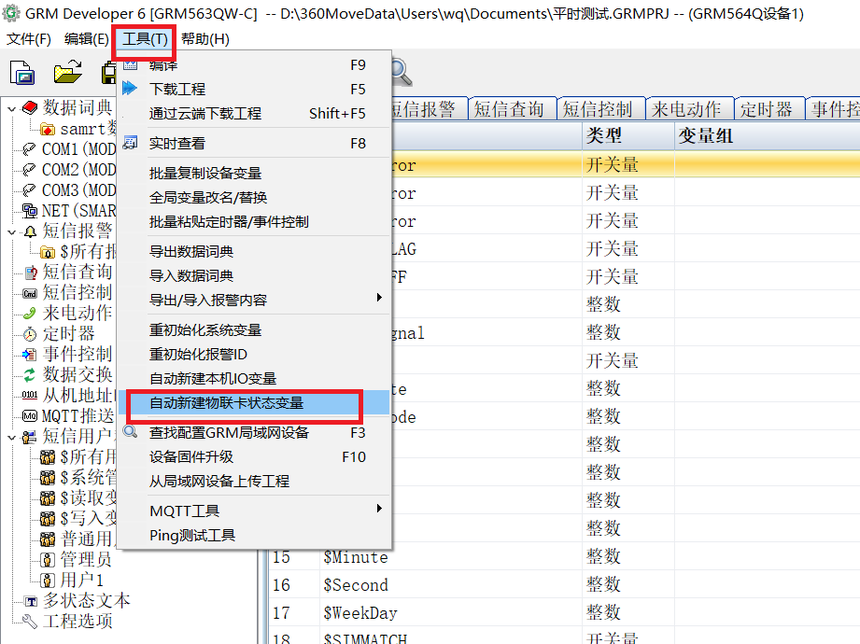
Task: Click the 多状态文本 T icon
Action: pyautogui.click(x=31, y=601)
